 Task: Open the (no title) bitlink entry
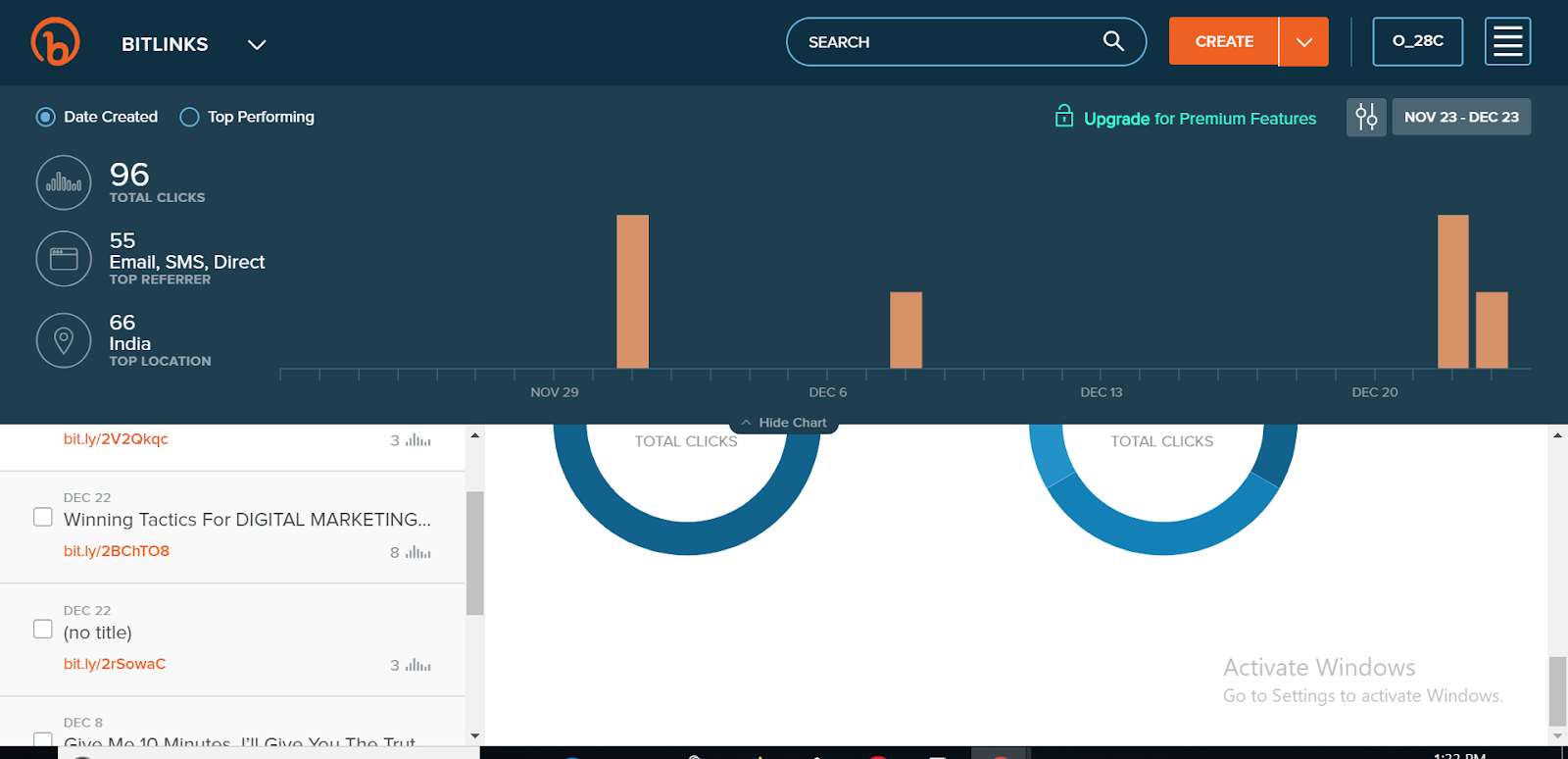point(98,632)
